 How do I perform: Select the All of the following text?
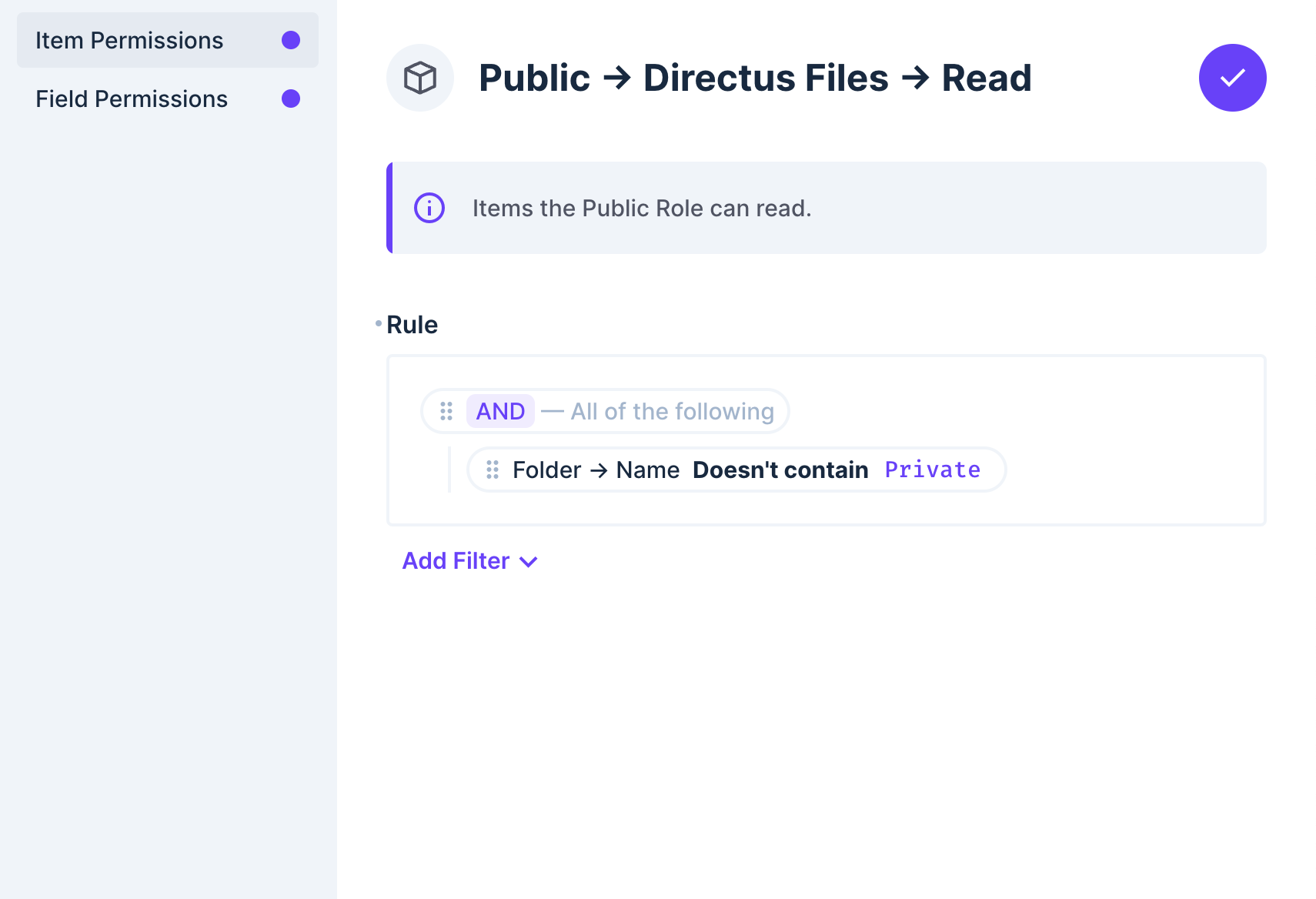(672, 411)
